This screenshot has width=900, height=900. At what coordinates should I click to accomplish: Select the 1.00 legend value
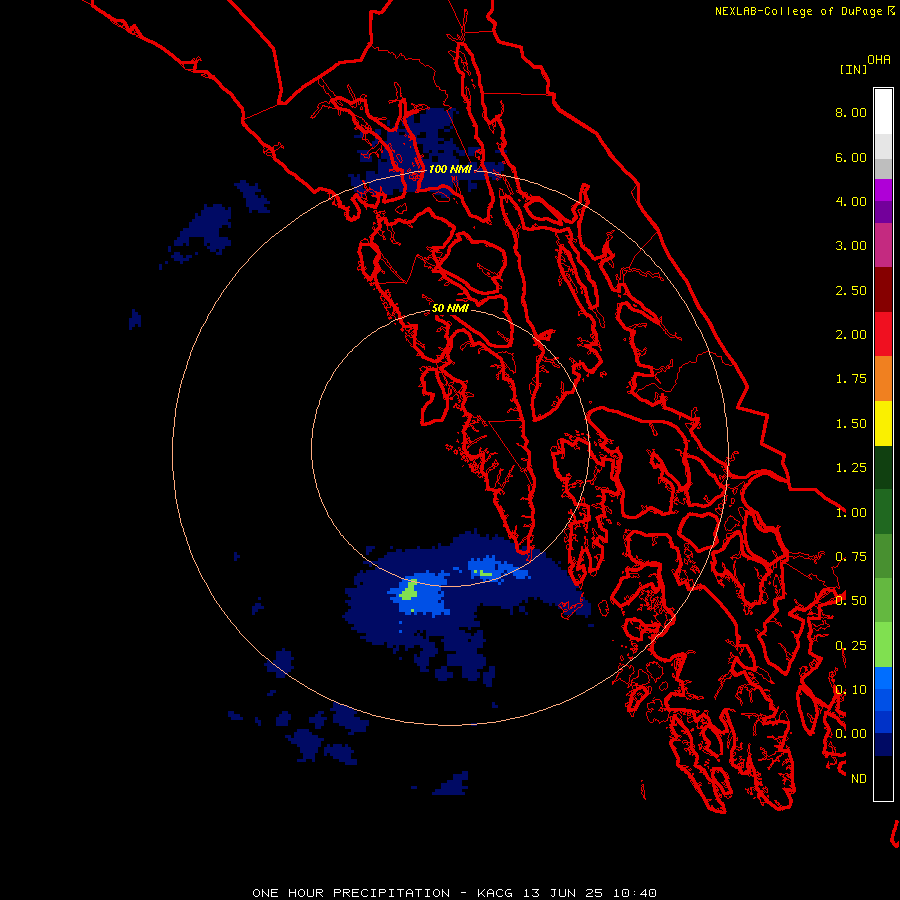click(x=851, y=513)
